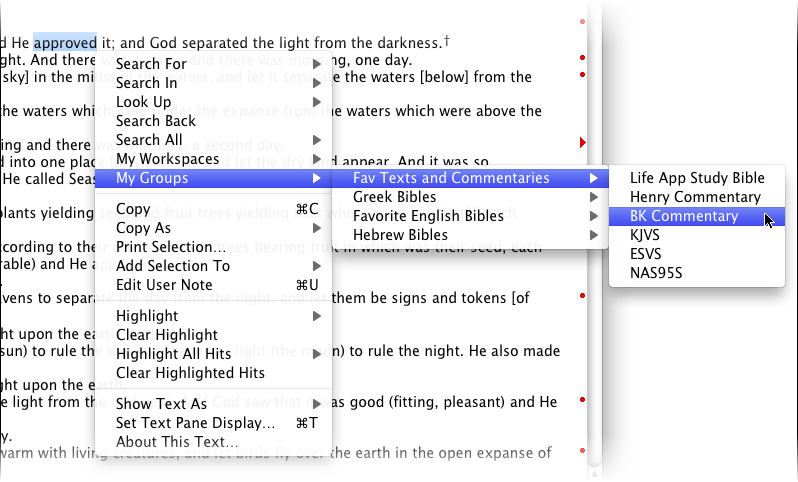Image resolution: width=798 pixels, height=482 pixels.
Task: Choose Print Selection… menu item
Action: tap(170, 247)
